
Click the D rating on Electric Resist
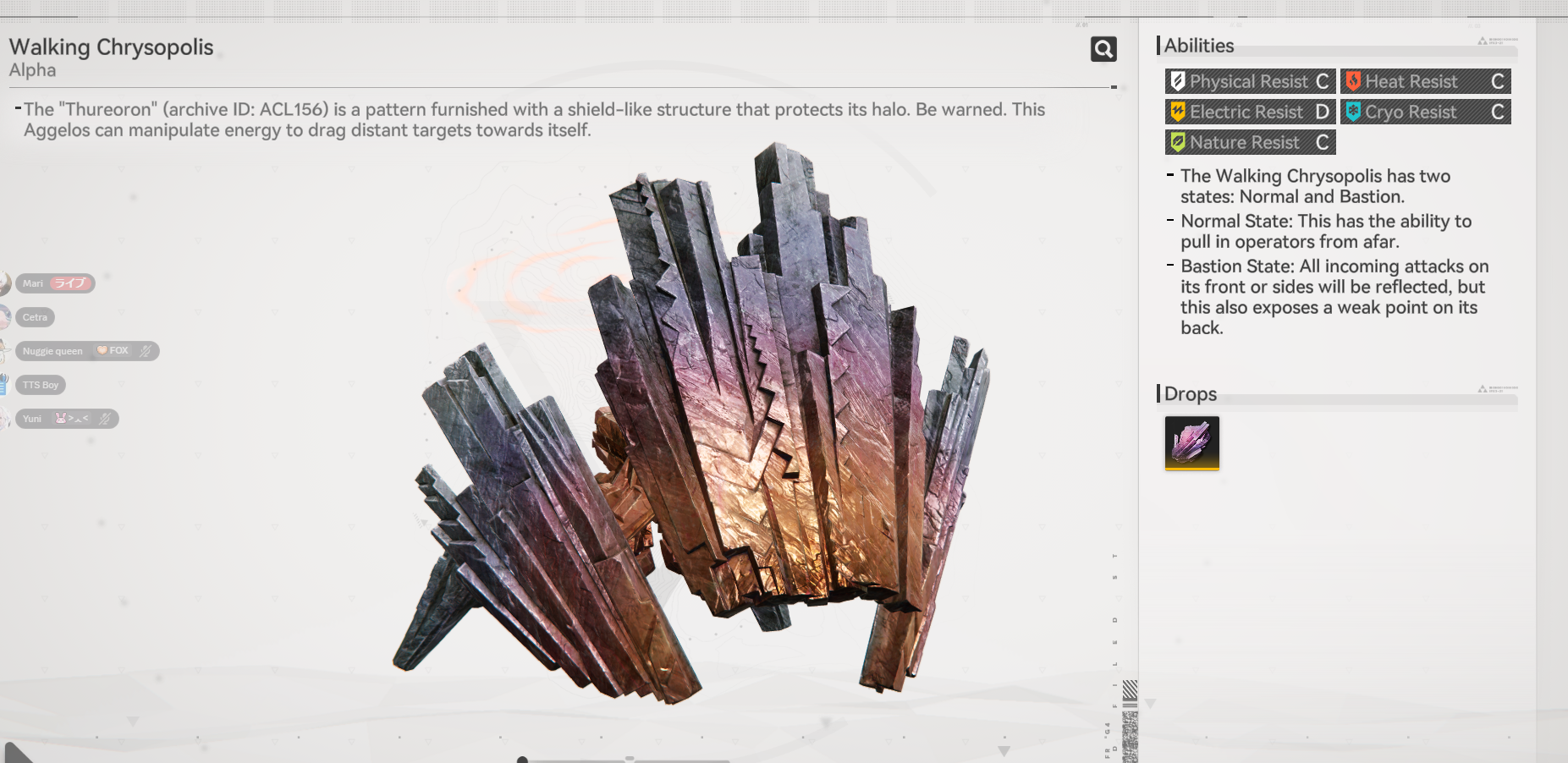point(1322,112)
